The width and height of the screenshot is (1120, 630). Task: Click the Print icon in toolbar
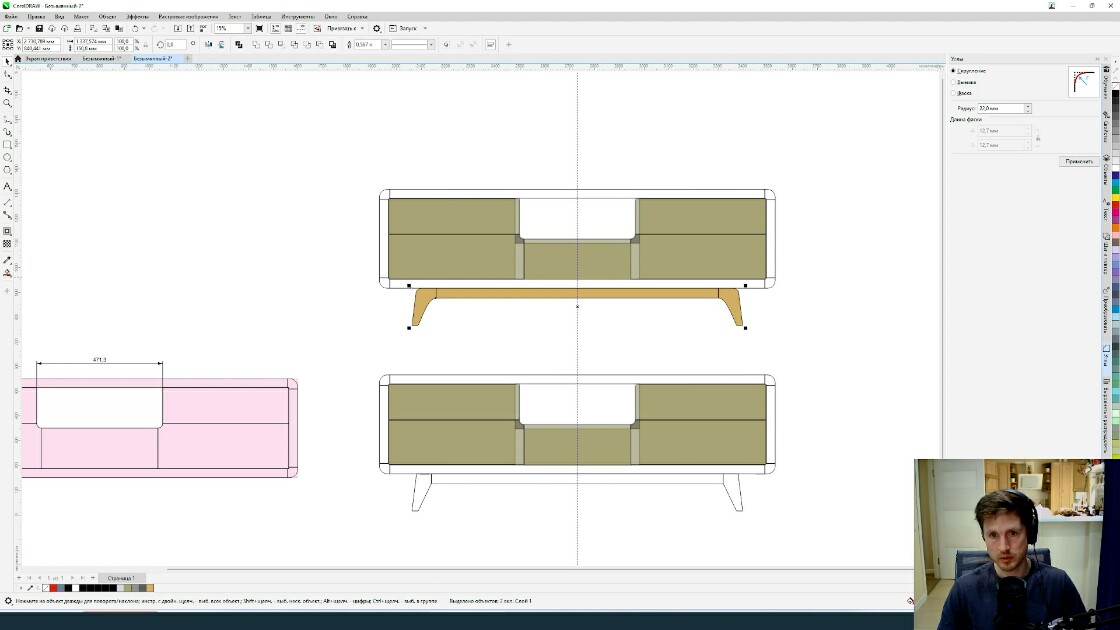[77, 29]
